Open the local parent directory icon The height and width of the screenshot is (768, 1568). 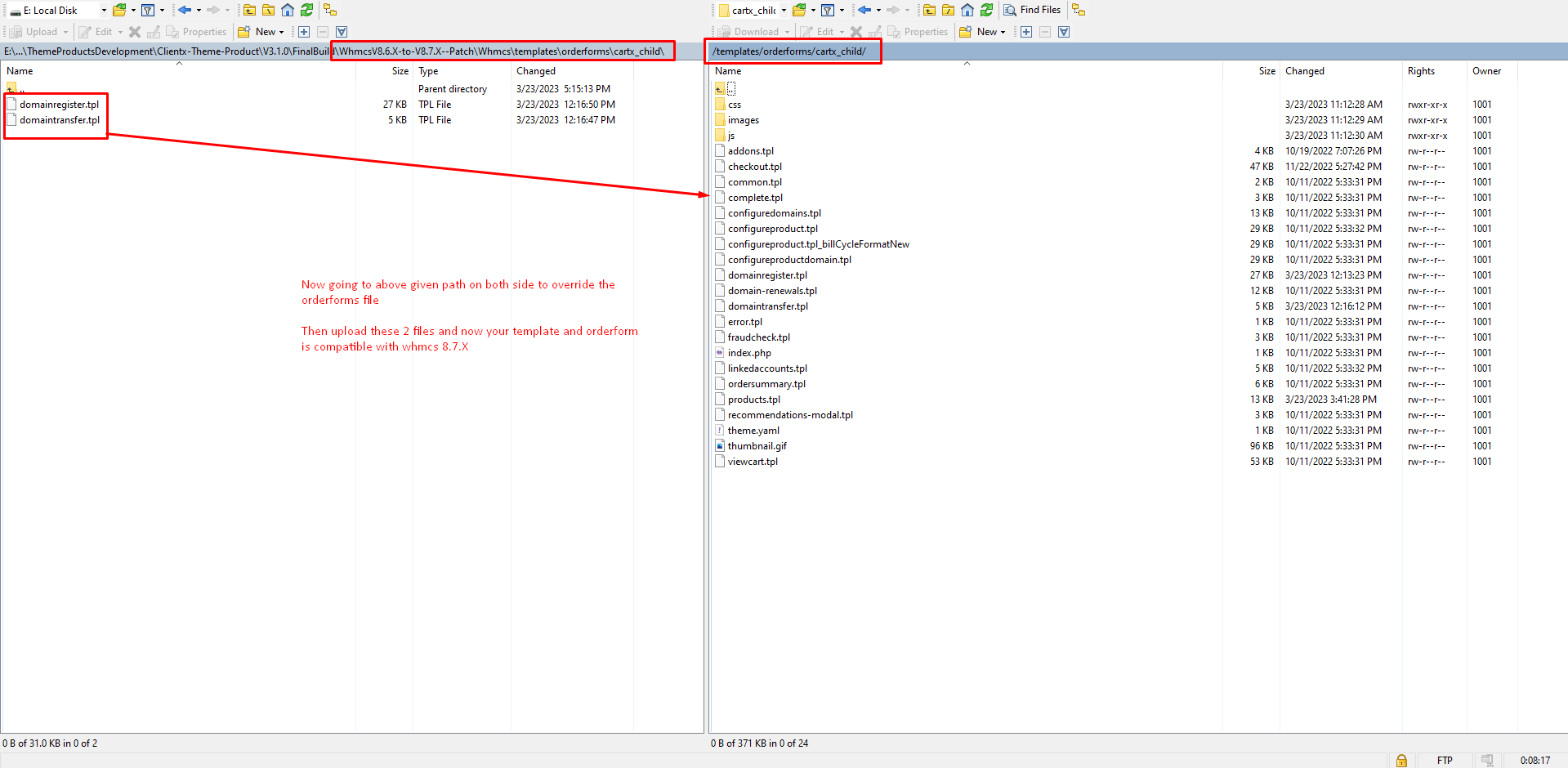tap(250, 10)
